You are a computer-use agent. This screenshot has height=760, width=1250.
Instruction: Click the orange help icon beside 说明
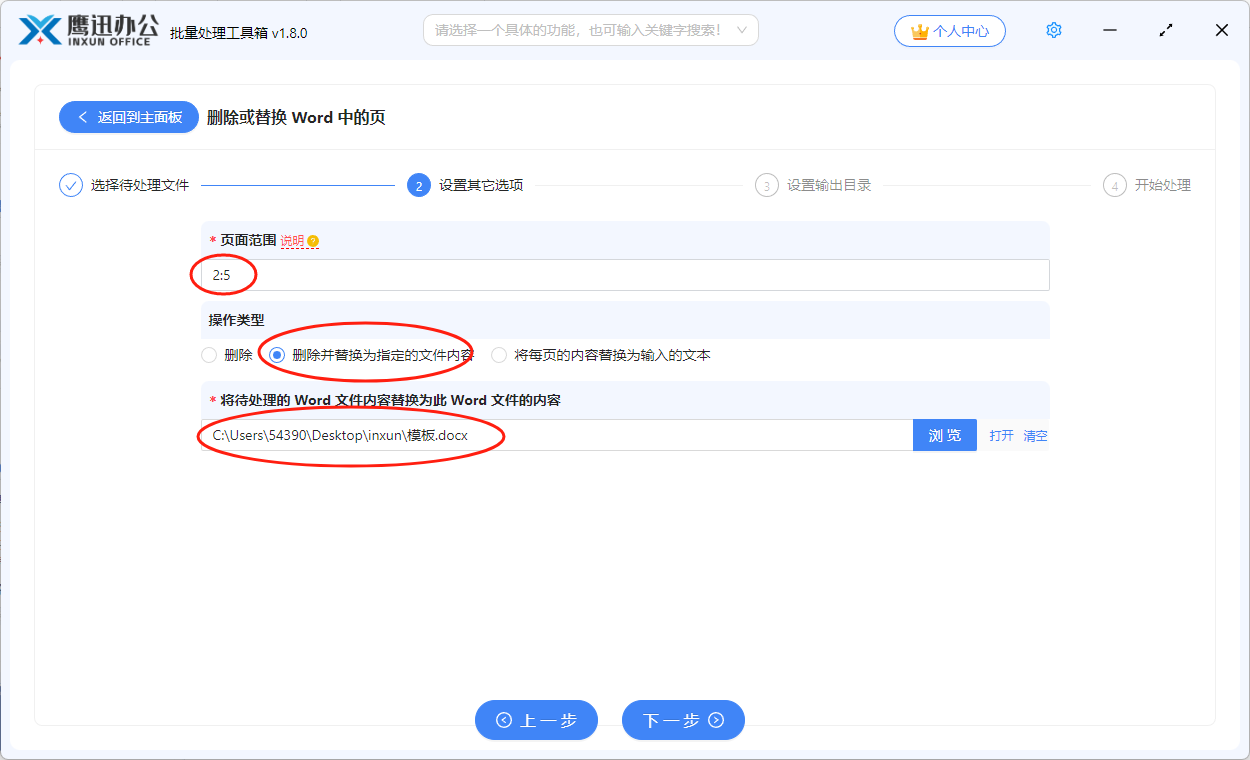[x=313, y=241]
